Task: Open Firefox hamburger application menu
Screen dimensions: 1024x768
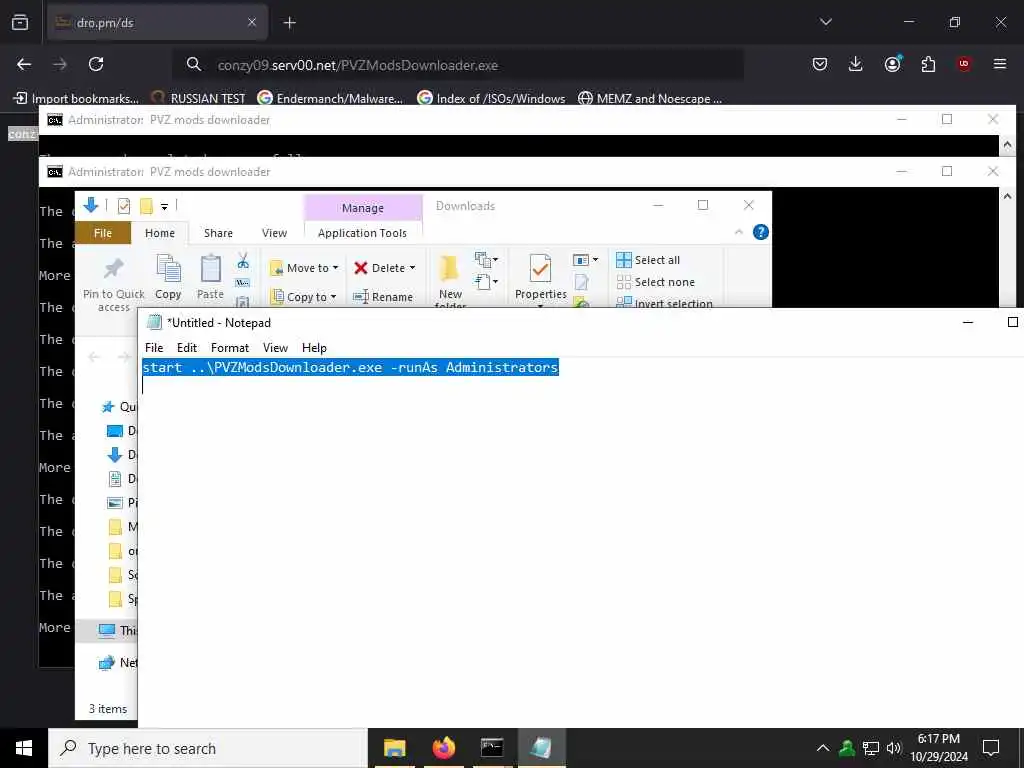Action: pyautogui.click(x=1000, y=64)
